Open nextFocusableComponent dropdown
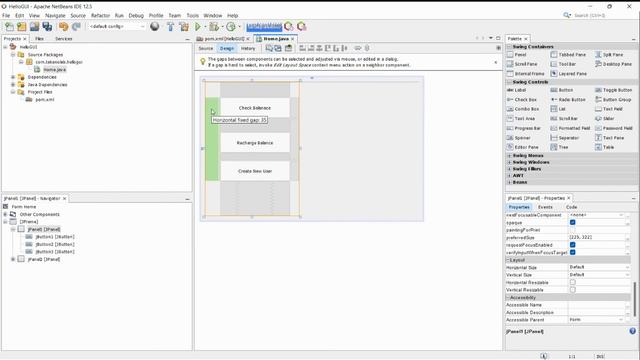The image size is (640, 360). [x=596, y=215]
